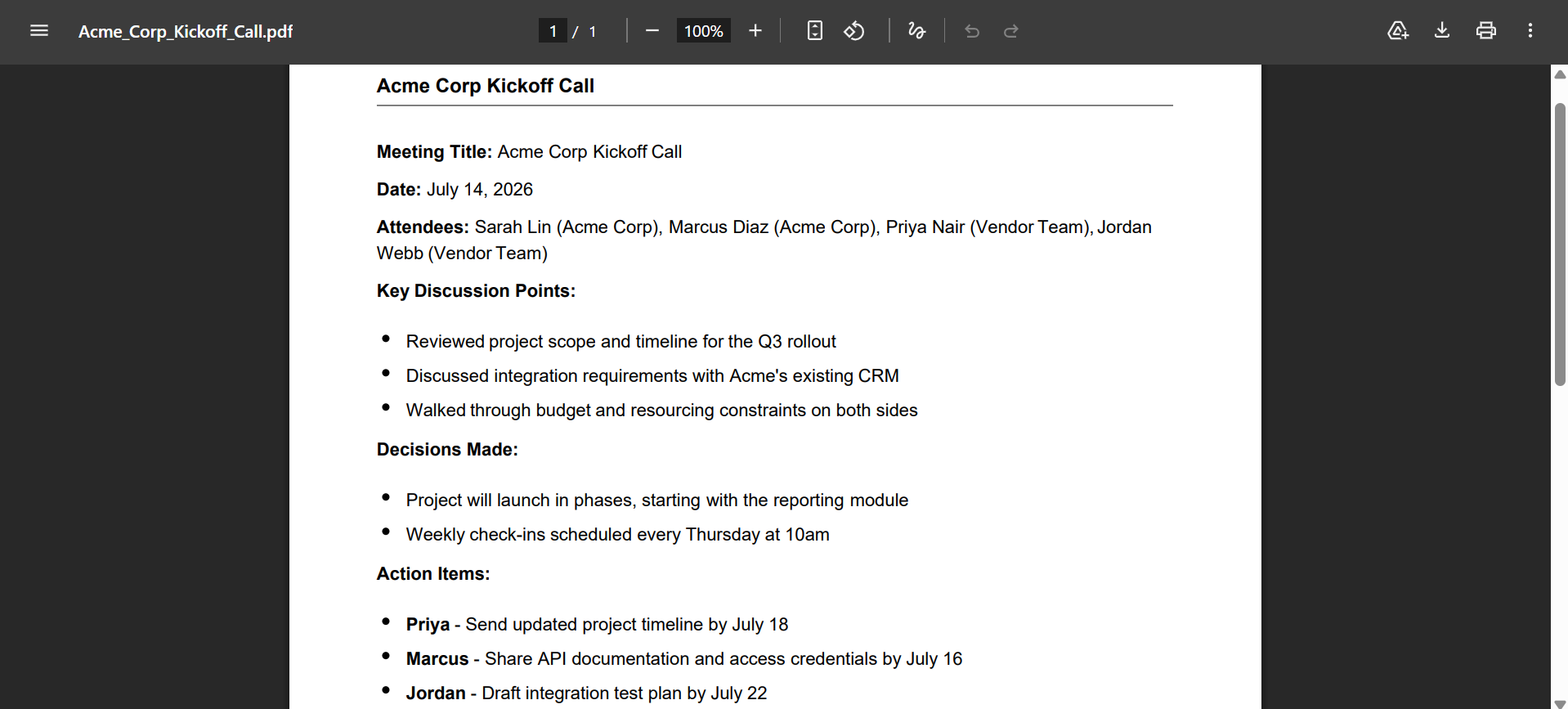Click the 'Walked through budget' bullet
Screen dimensions: 1568x709
pos(661,411)
